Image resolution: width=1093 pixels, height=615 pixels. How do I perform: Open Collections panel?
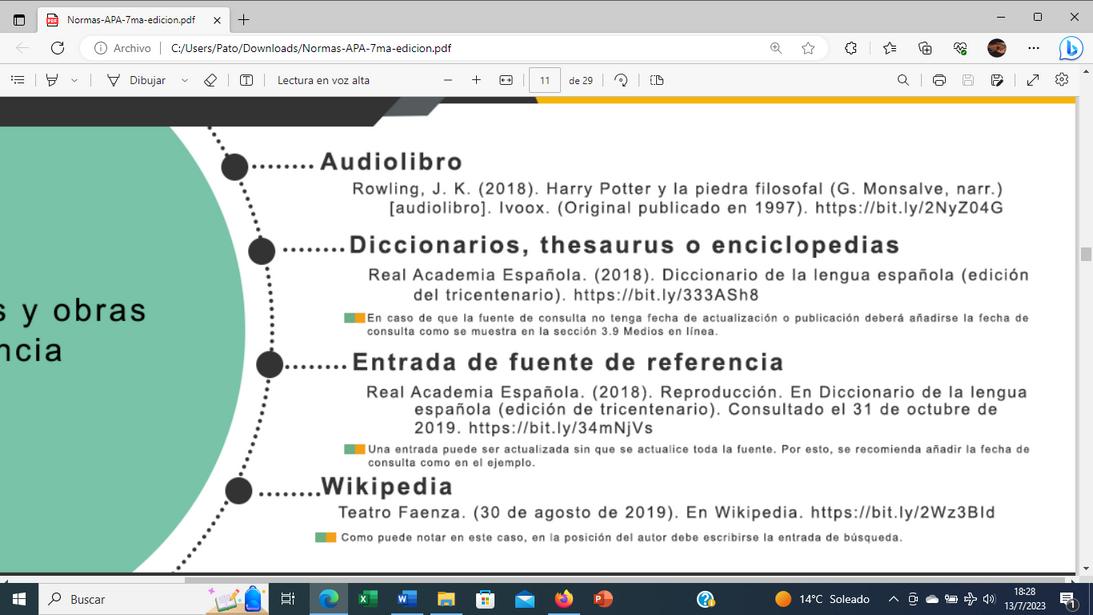(x=925, y=47)
